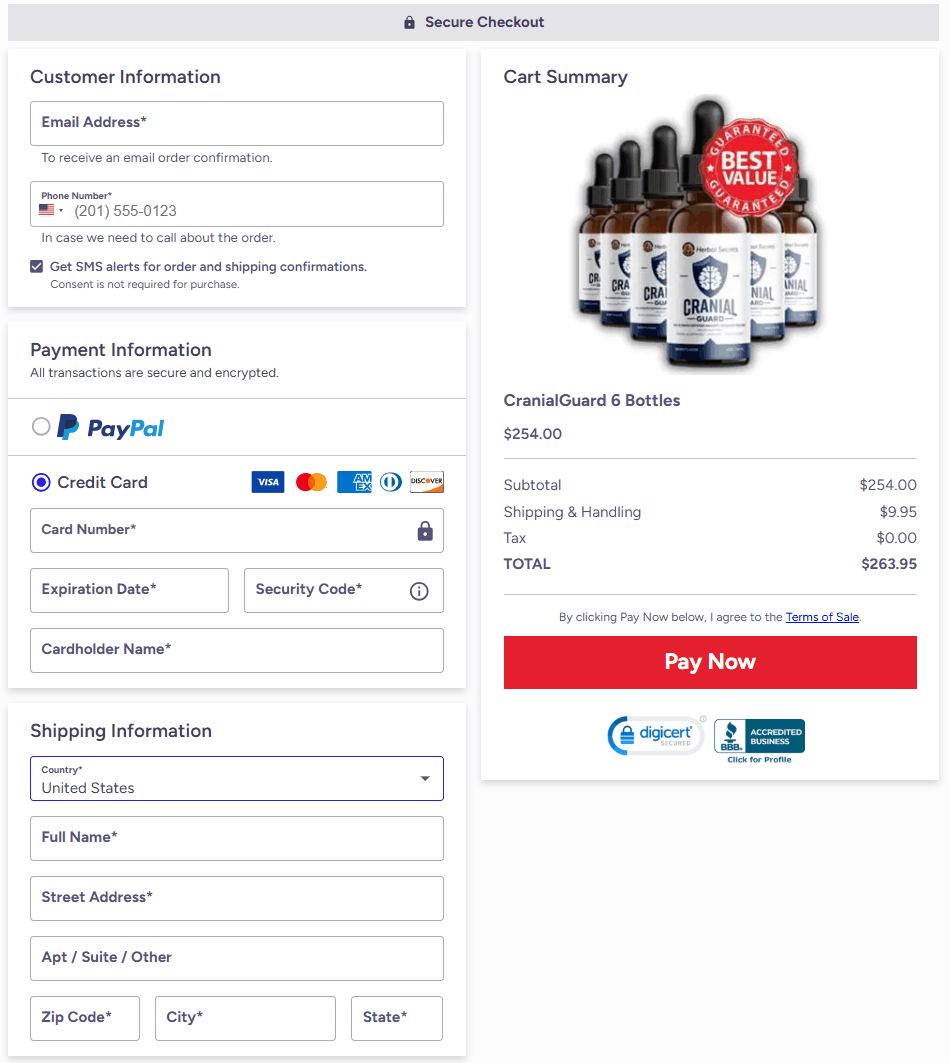Viewport: 949px width, 1063px height.
Task: Click the Cardholder Name field
Action: pos(237,651)
